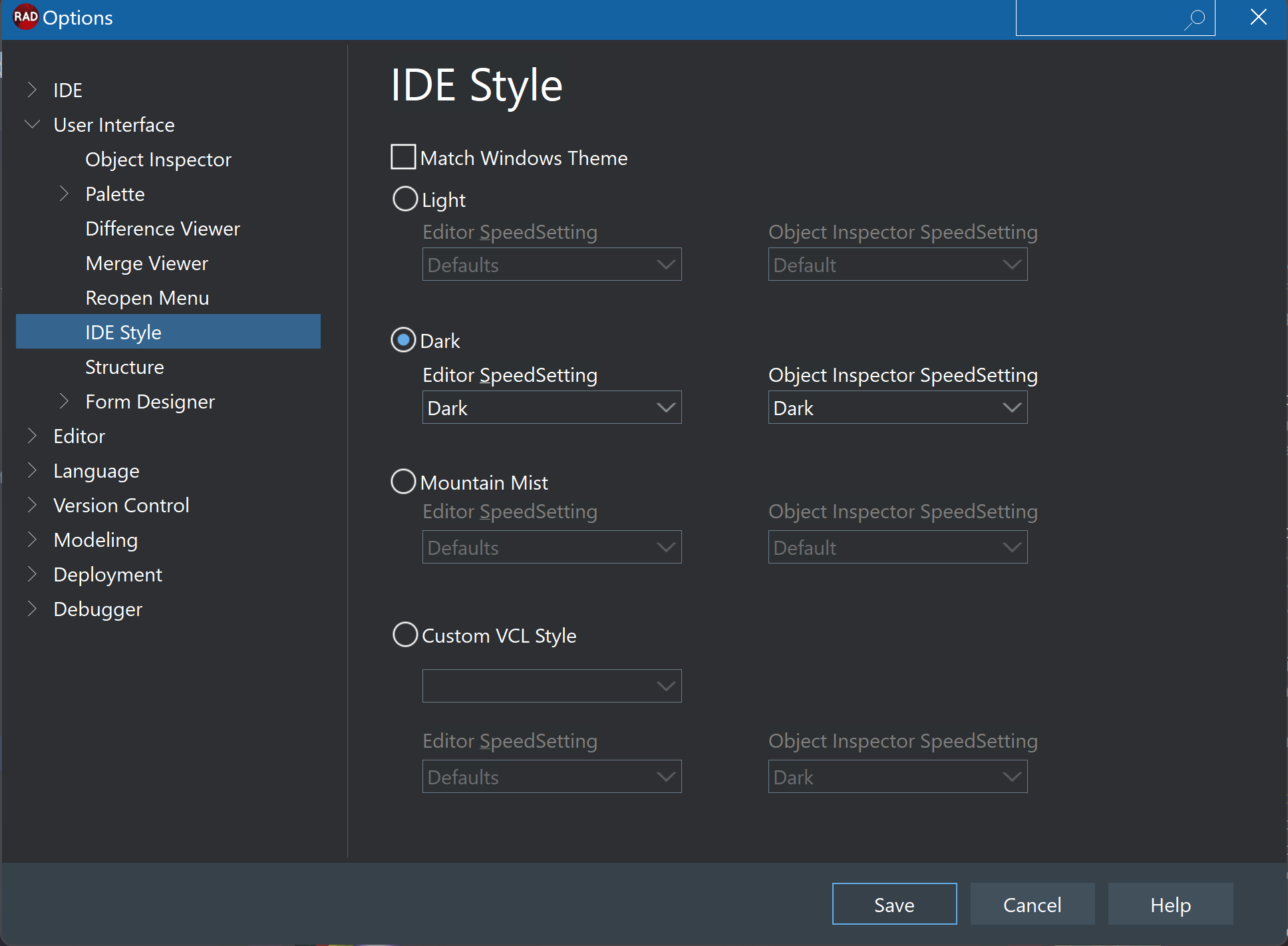This screenshot has height=946, width=1288.
Task: Close the Options dialog window
Action: 1258,17
